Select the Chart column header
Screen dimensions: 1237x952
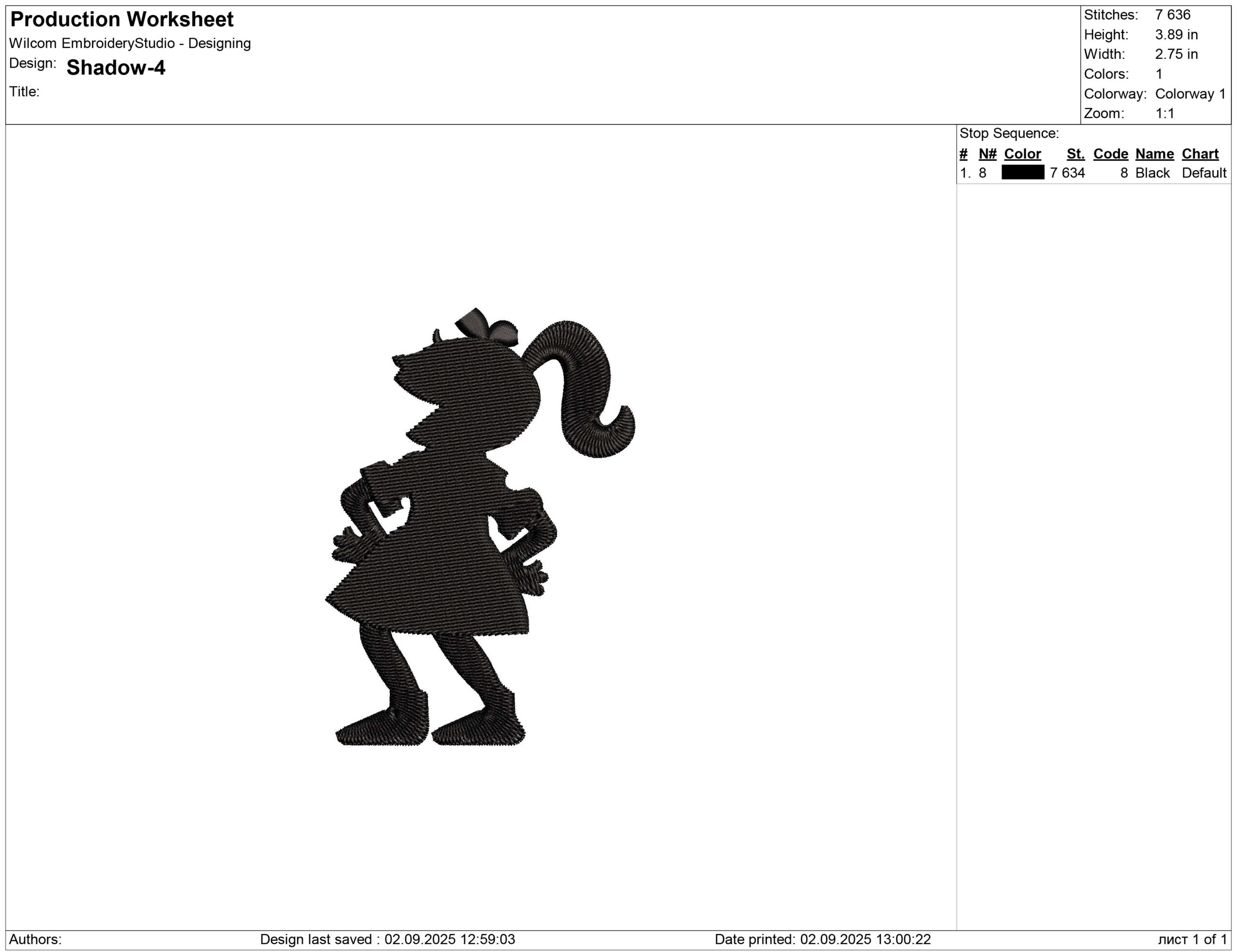coord(1200,154)
